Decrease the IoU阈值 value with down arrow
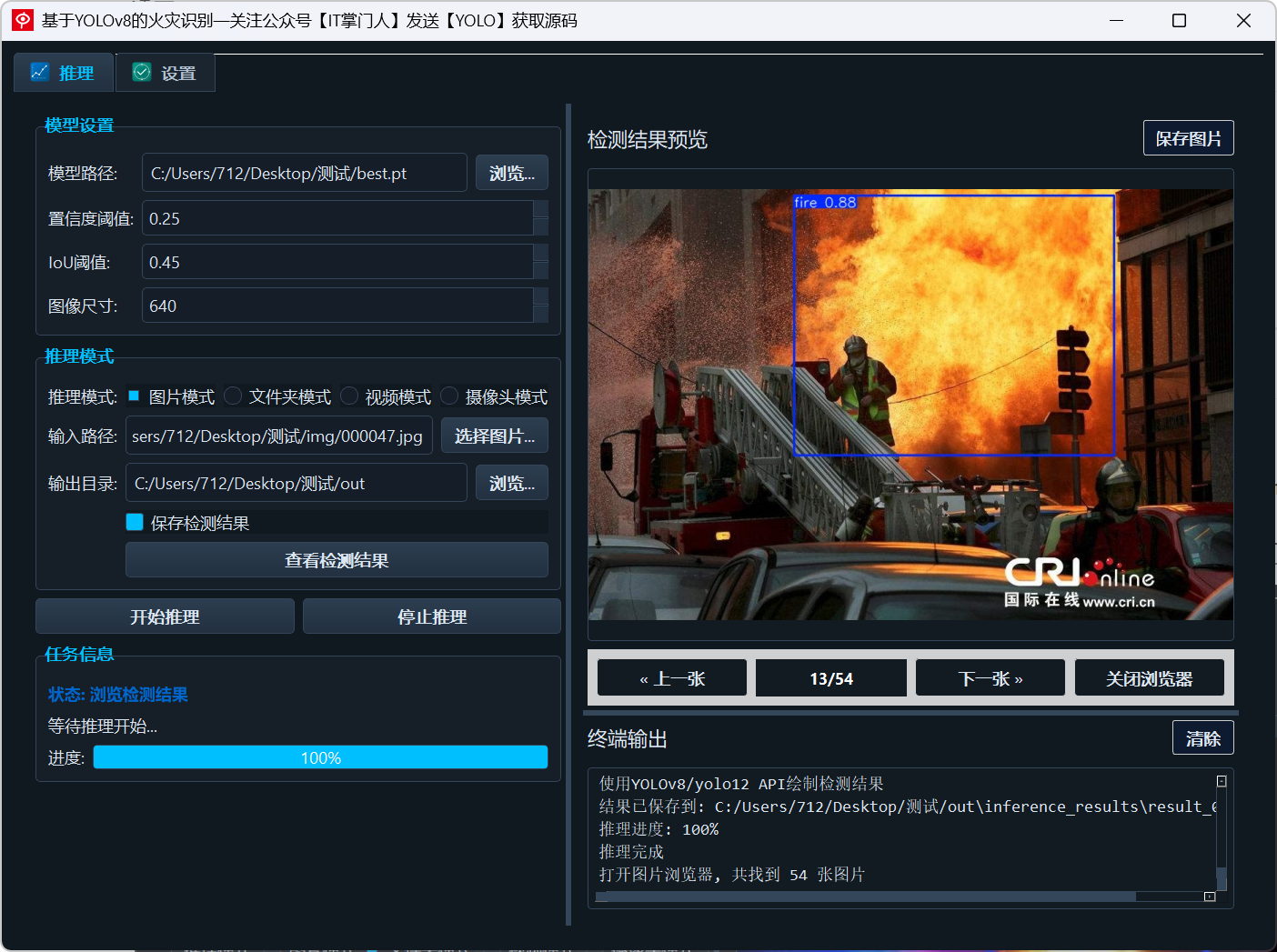The image size is (1277, 952). [x=541, y=270]
